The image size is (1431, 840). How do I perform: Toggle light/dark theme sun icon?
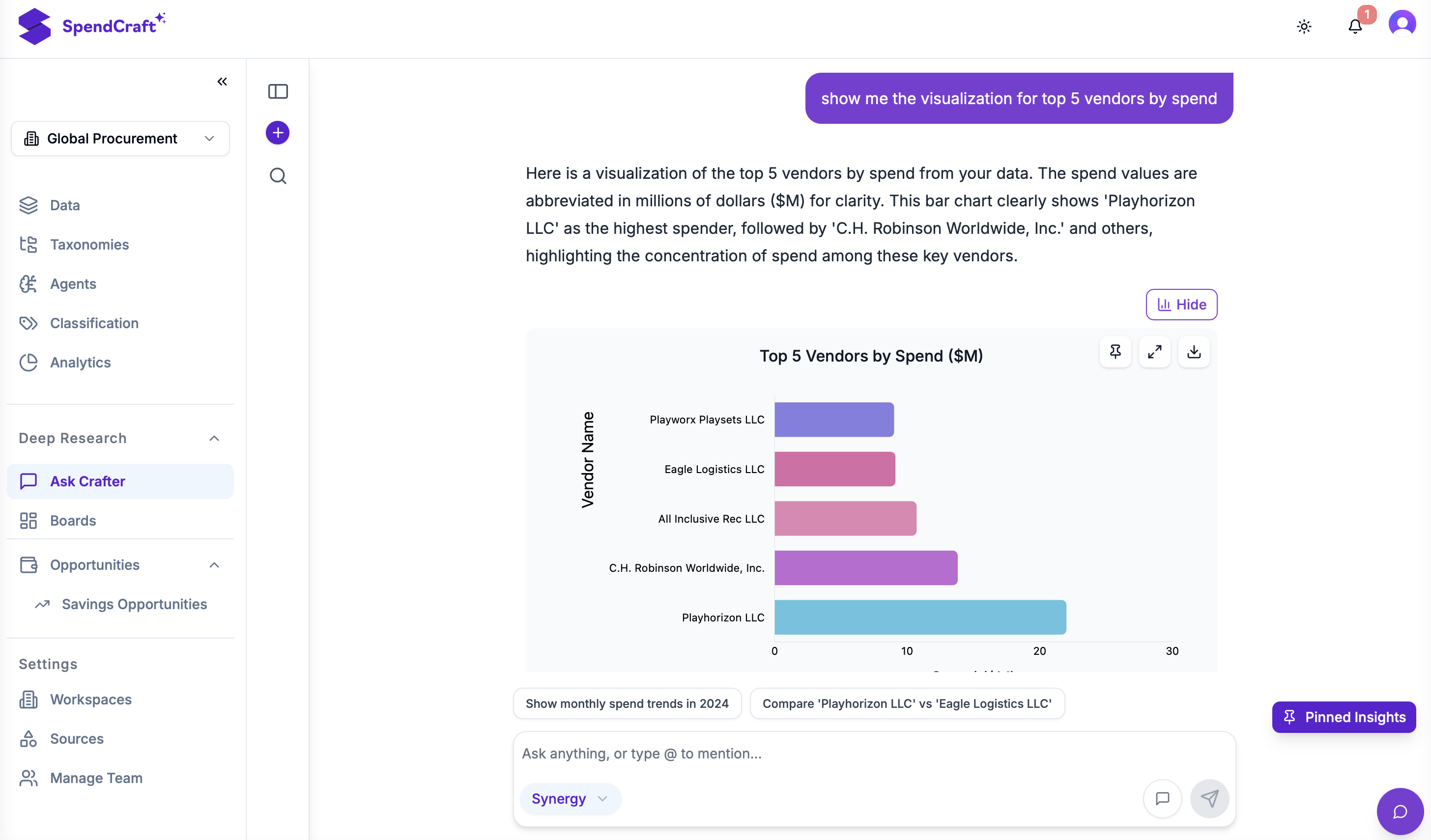[1304, 27]
